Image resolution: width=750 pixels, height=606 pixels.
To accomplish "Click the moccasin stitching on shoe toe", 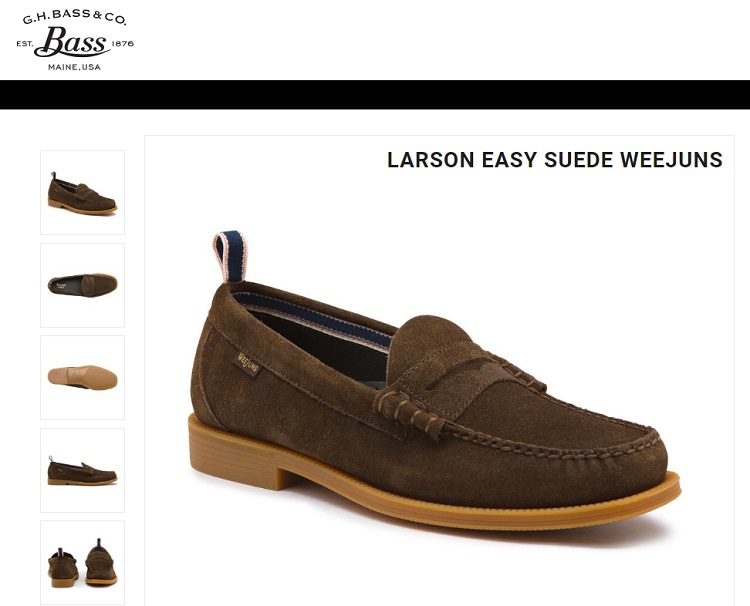I will pos(550,445).
